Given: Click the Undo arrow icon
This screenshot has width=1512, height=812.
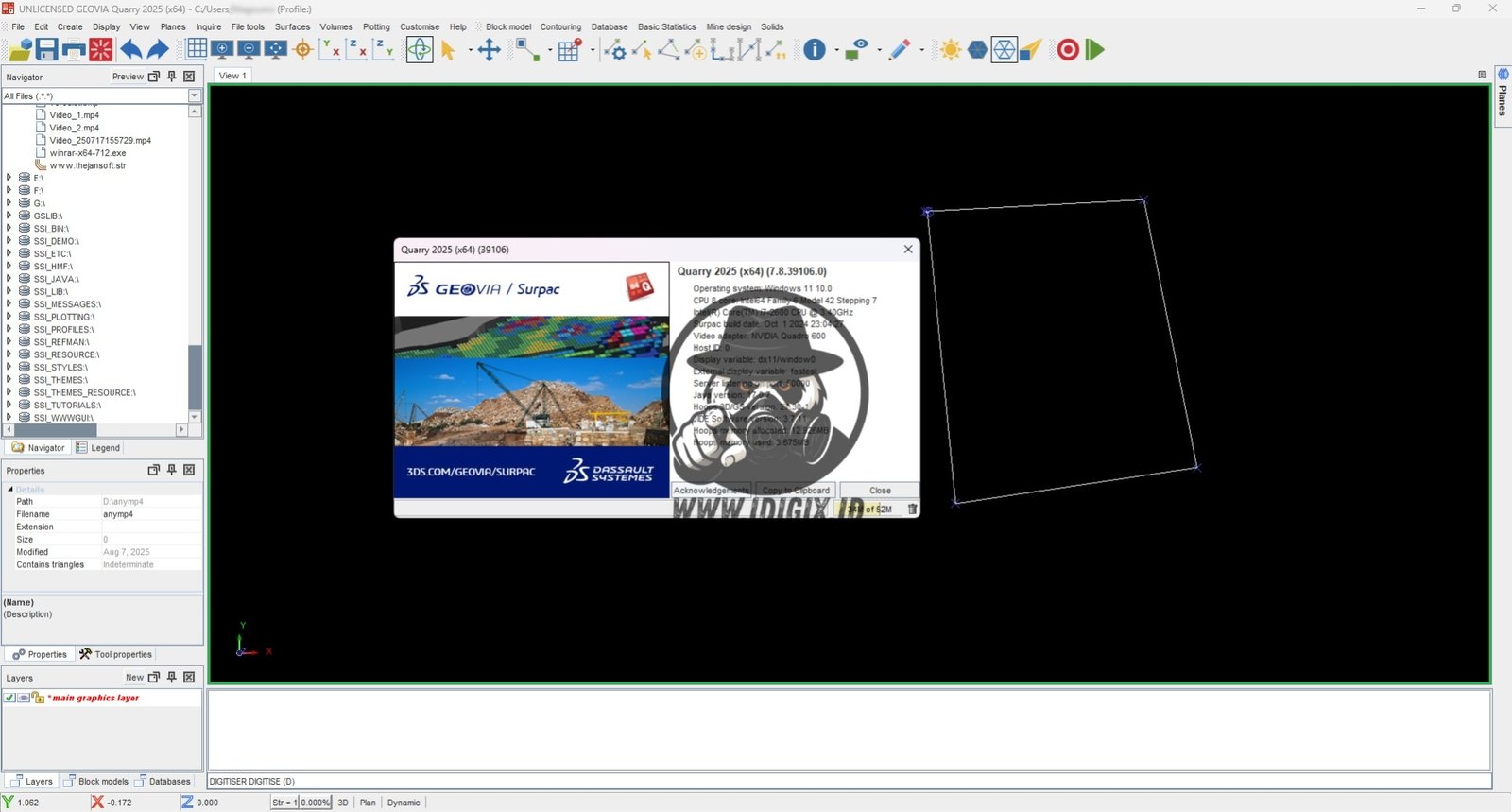Looking at the screenshot, I should (x=130, y=50).
